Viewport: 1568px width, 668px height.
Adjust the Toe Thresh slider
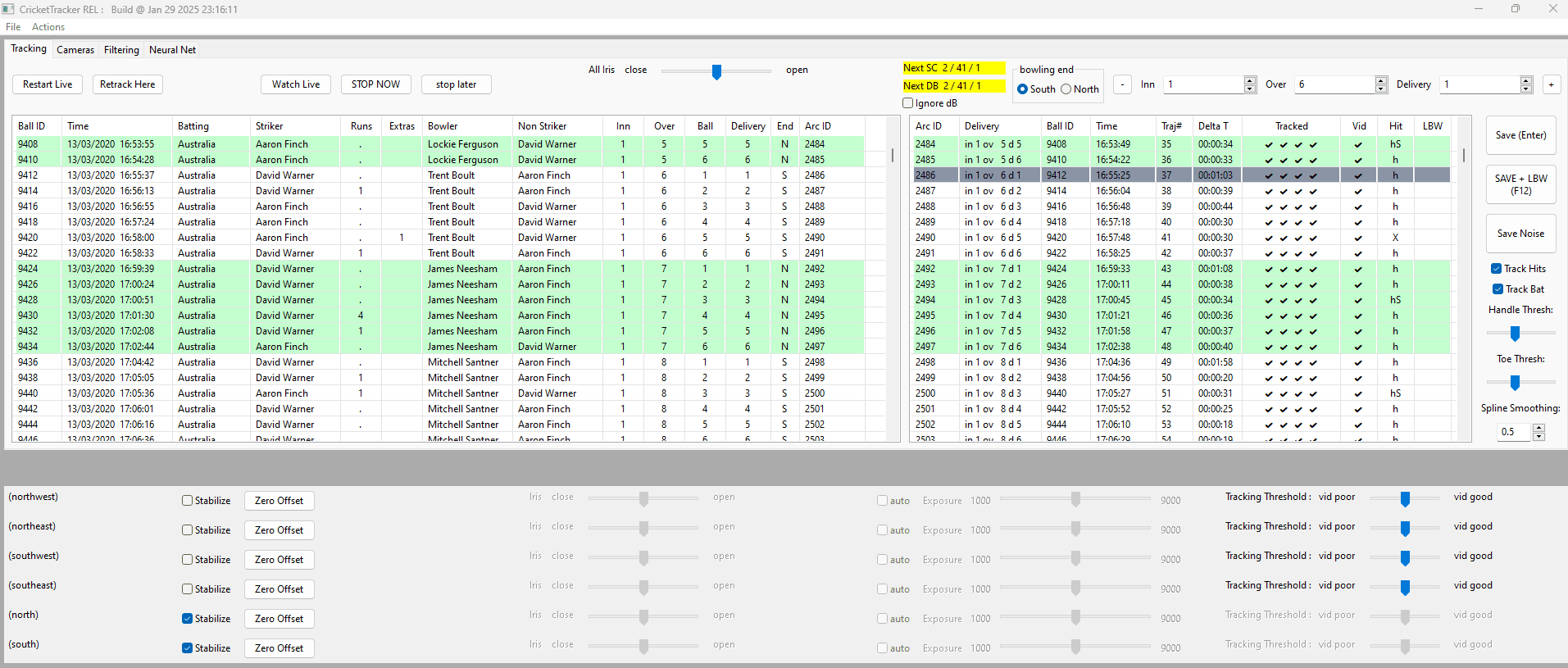(1516, 382)
